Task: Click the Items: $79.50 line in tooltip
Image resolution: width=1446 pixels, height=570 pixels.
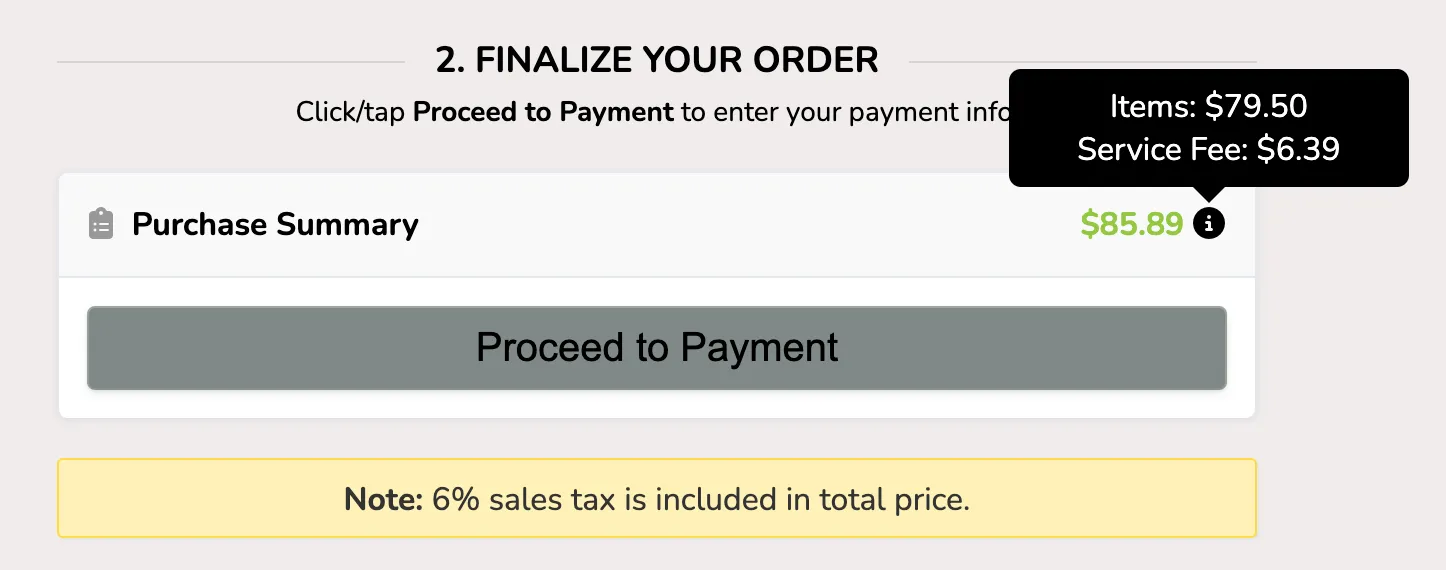Action: [x=1208, y=106]
